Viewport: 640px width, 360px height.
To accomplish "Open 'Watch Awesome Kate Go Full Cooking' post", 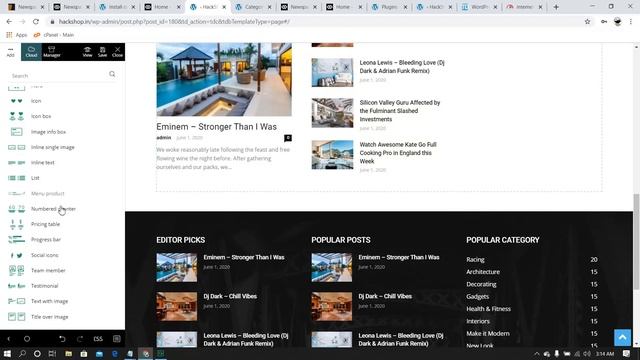I will [x=398, y=153].
